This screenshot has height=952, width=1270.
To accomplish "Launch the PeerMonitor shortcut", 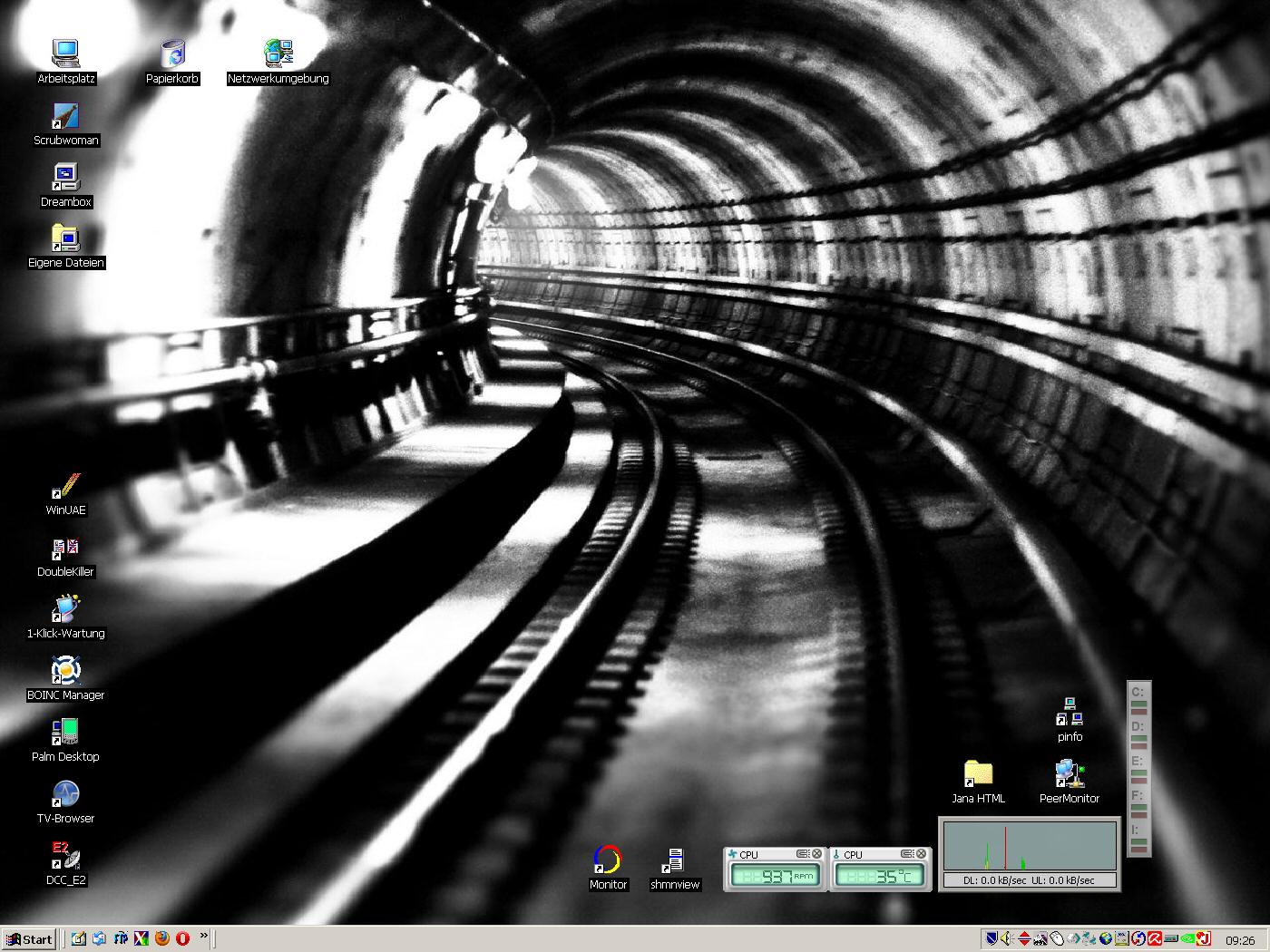I will coord(1069,775).
